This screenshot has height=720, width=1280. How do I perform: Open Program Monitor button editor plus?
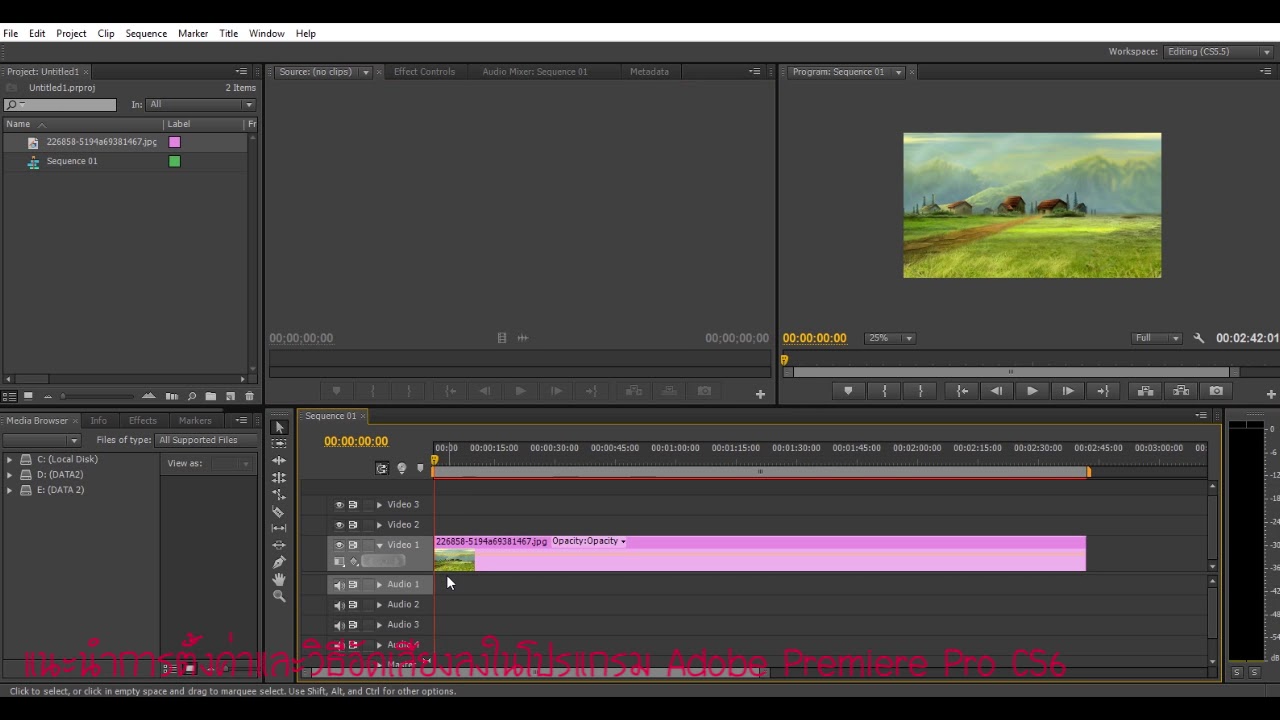(x=1271, y=394)
